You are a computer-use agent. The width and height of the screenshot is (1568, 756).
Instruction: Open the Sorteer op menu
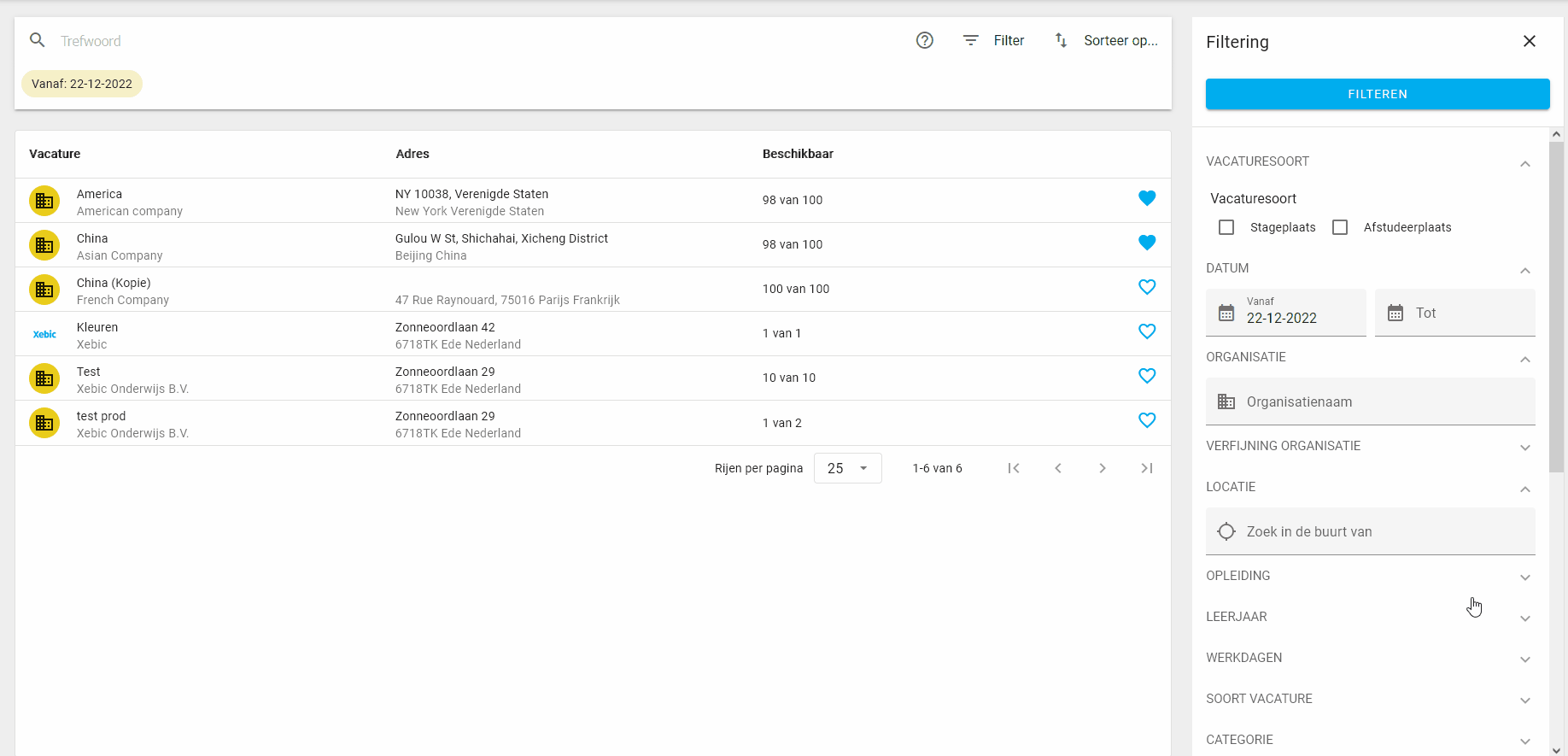(1107, 40)
